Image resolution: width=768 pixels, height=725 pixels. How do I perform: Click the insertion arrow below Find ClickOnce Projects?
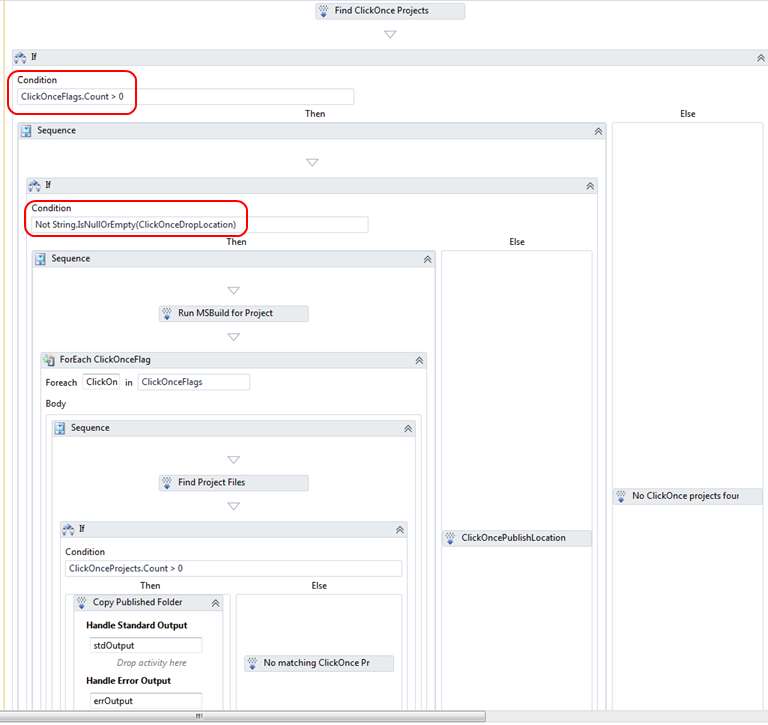click(390, 34)
